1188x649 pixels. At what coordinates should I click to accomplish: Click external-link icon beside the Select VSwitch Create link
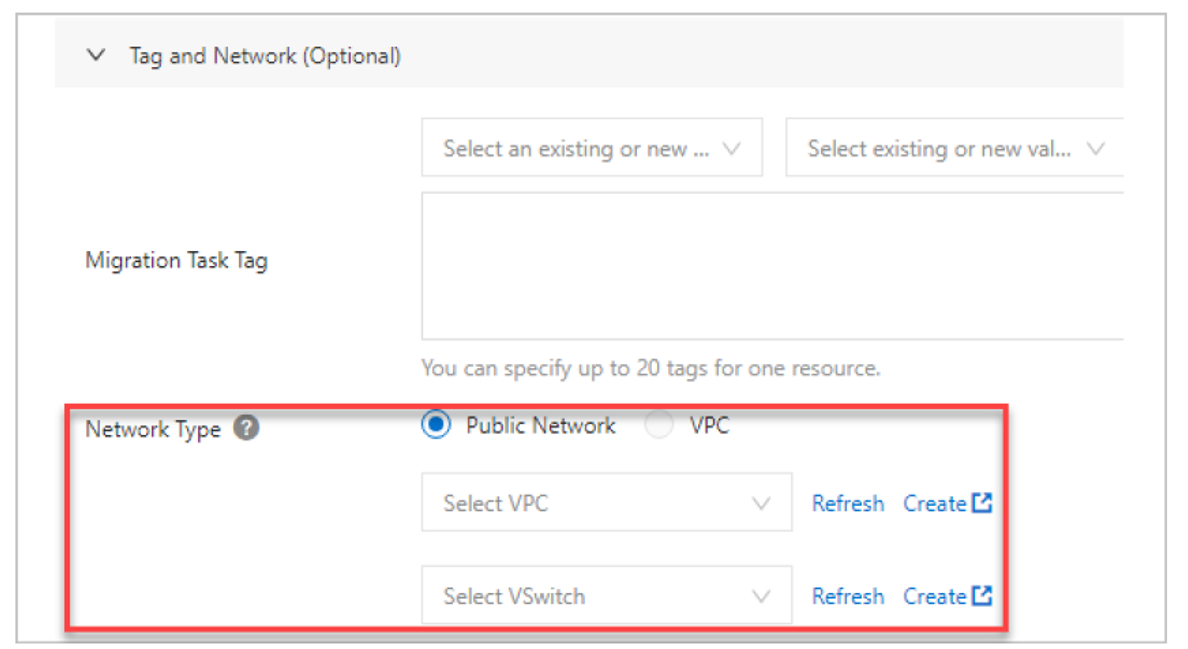[x=982, y=596]
